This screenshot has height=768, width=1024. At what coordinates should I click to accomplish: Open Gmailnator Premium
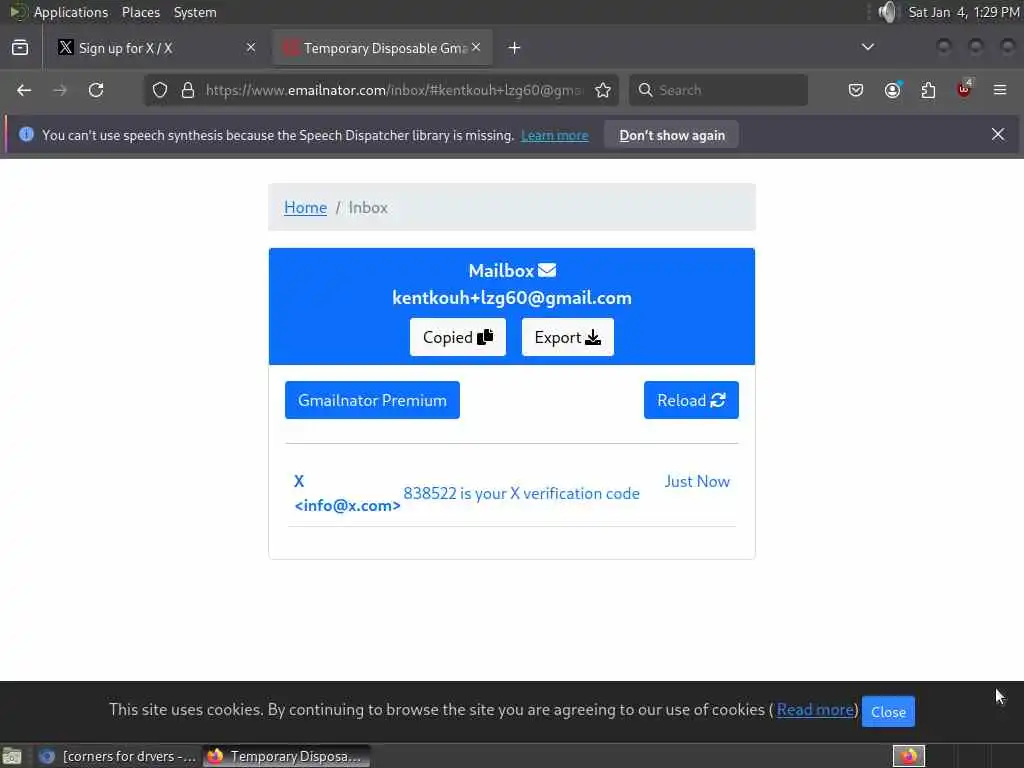coord(372,400)
